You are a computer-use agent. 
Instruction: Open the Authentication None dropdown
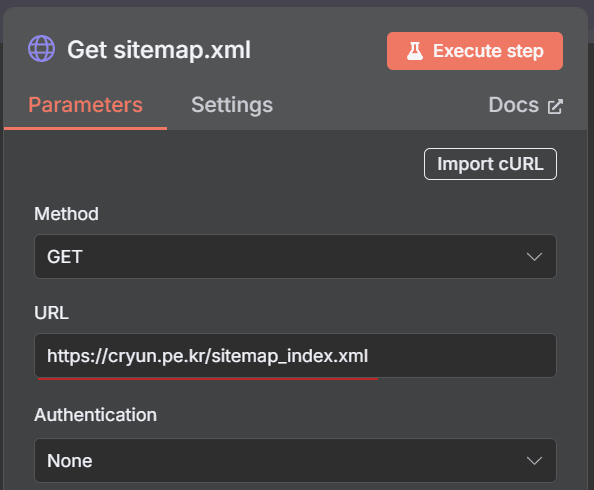point(295,460)
